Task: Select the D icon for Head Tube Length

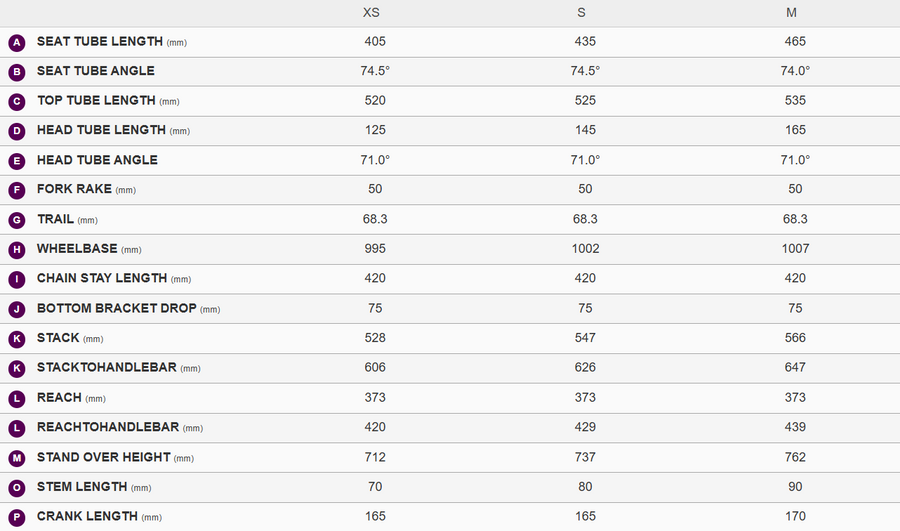Action: [17, 131]
